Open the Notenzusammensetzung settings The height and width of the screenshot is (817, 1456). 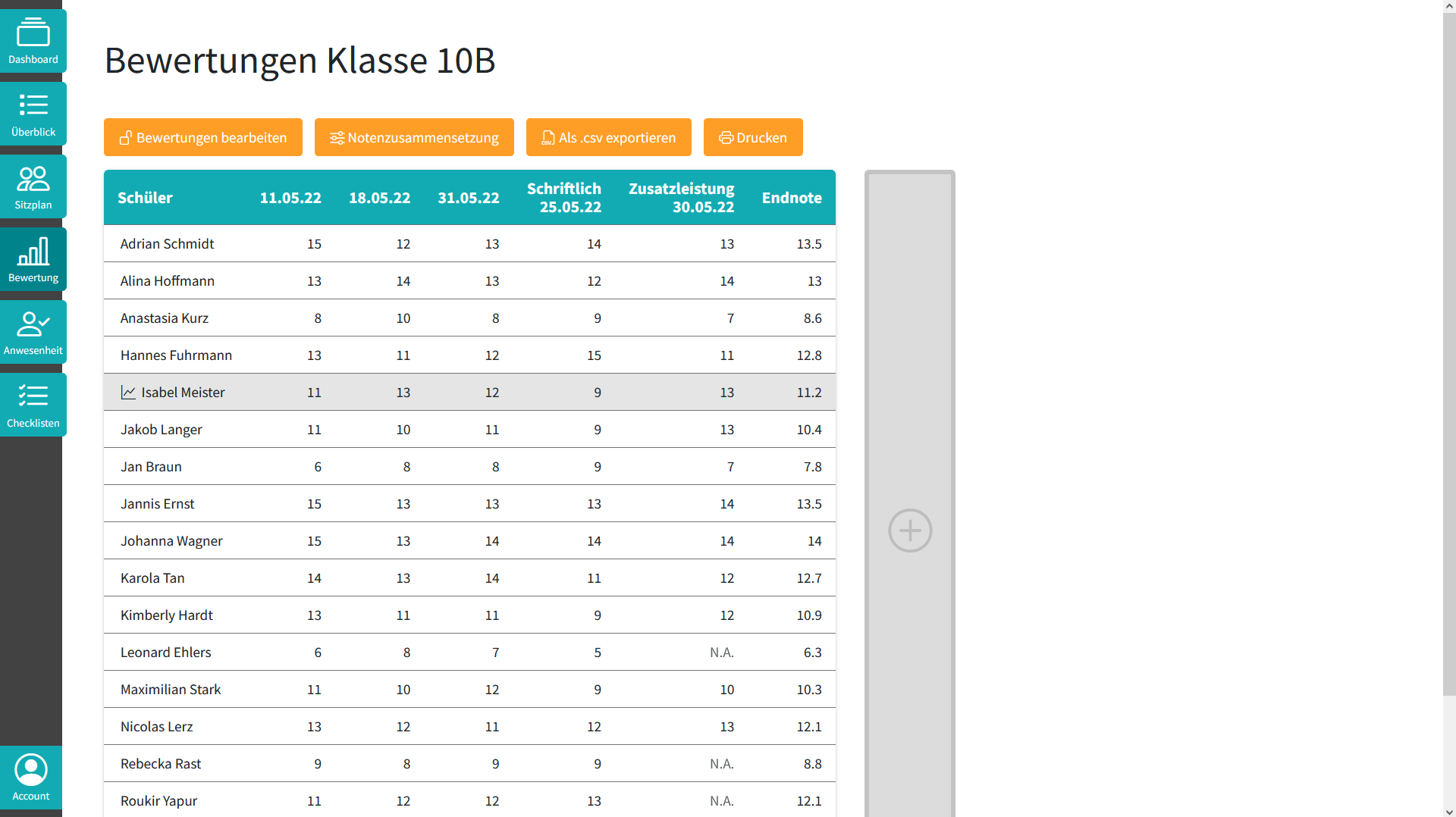[x=414, y=137]
